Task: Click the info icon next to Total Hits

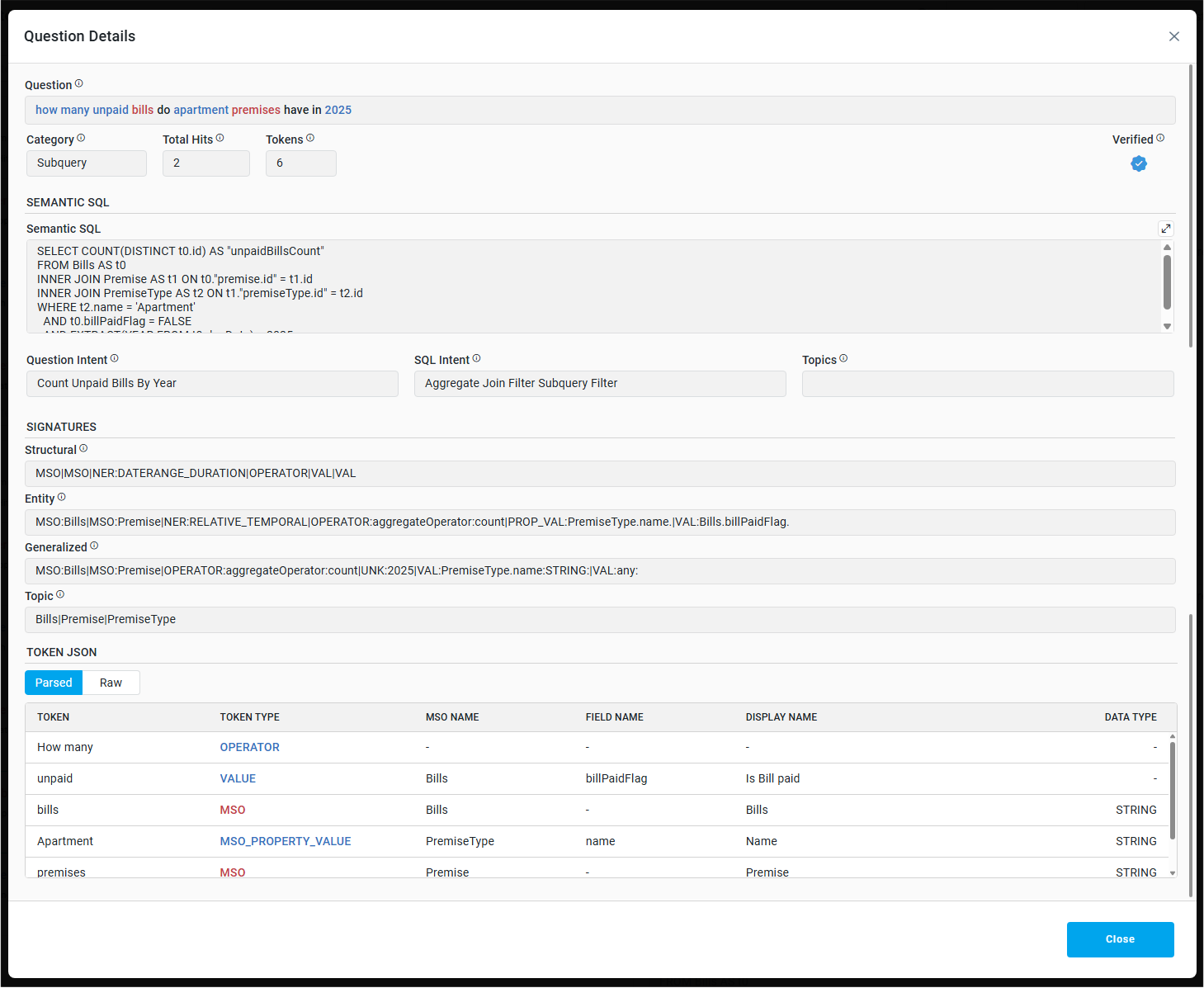Action: [x=220, y=138]
